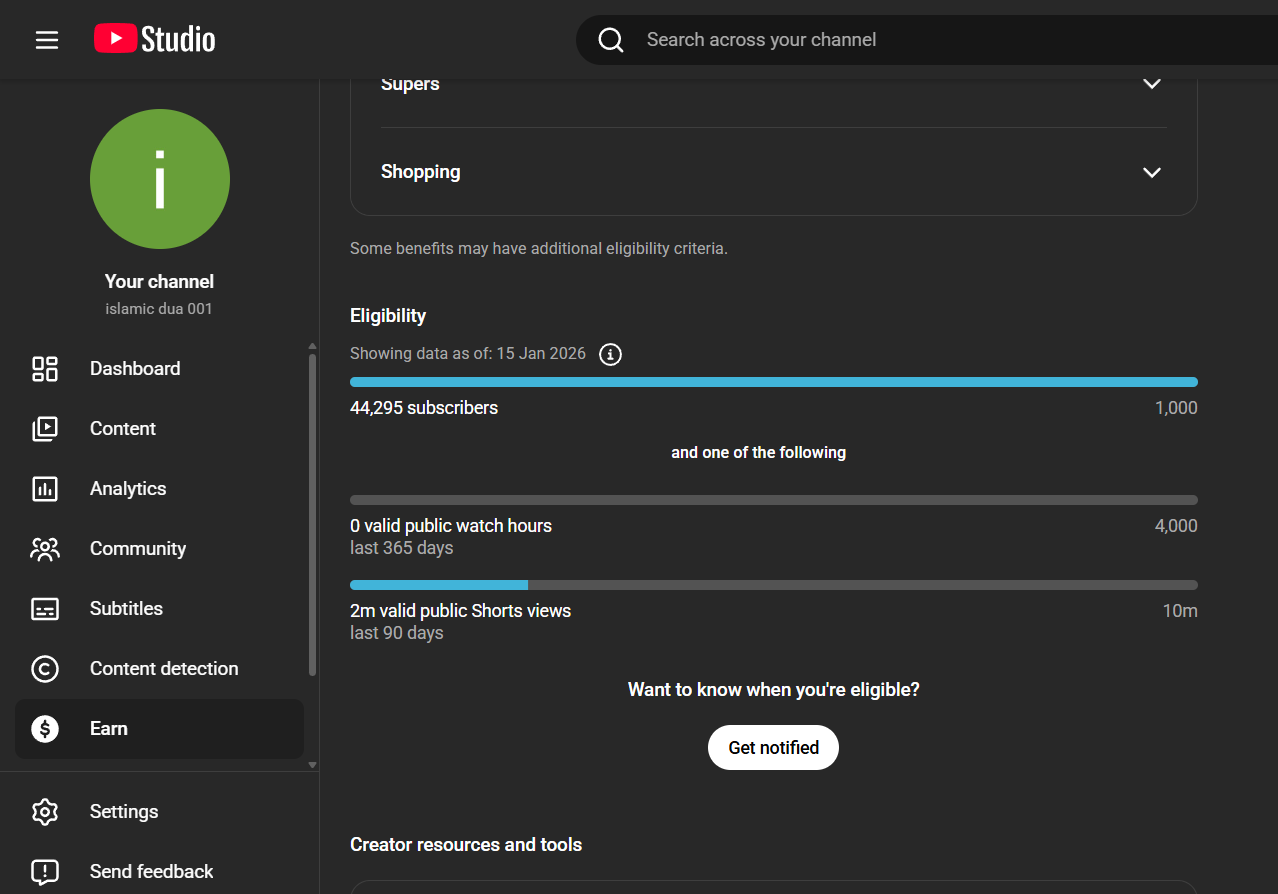Click the Search across your channel field
The image size is (1278, 894).
click(900, 40)
